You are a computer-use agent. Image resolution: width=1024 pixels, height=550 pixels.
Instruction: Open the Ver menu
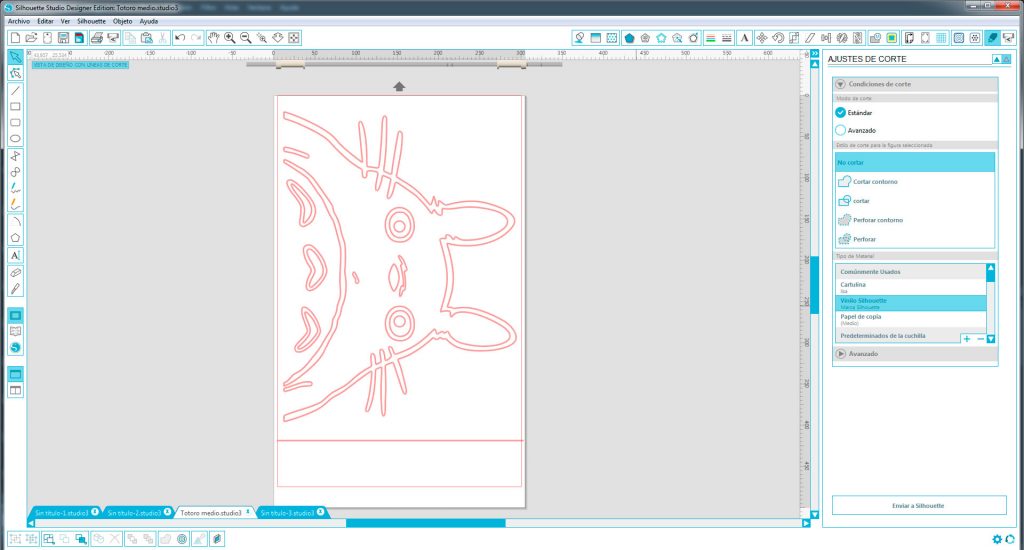[65, 21]
